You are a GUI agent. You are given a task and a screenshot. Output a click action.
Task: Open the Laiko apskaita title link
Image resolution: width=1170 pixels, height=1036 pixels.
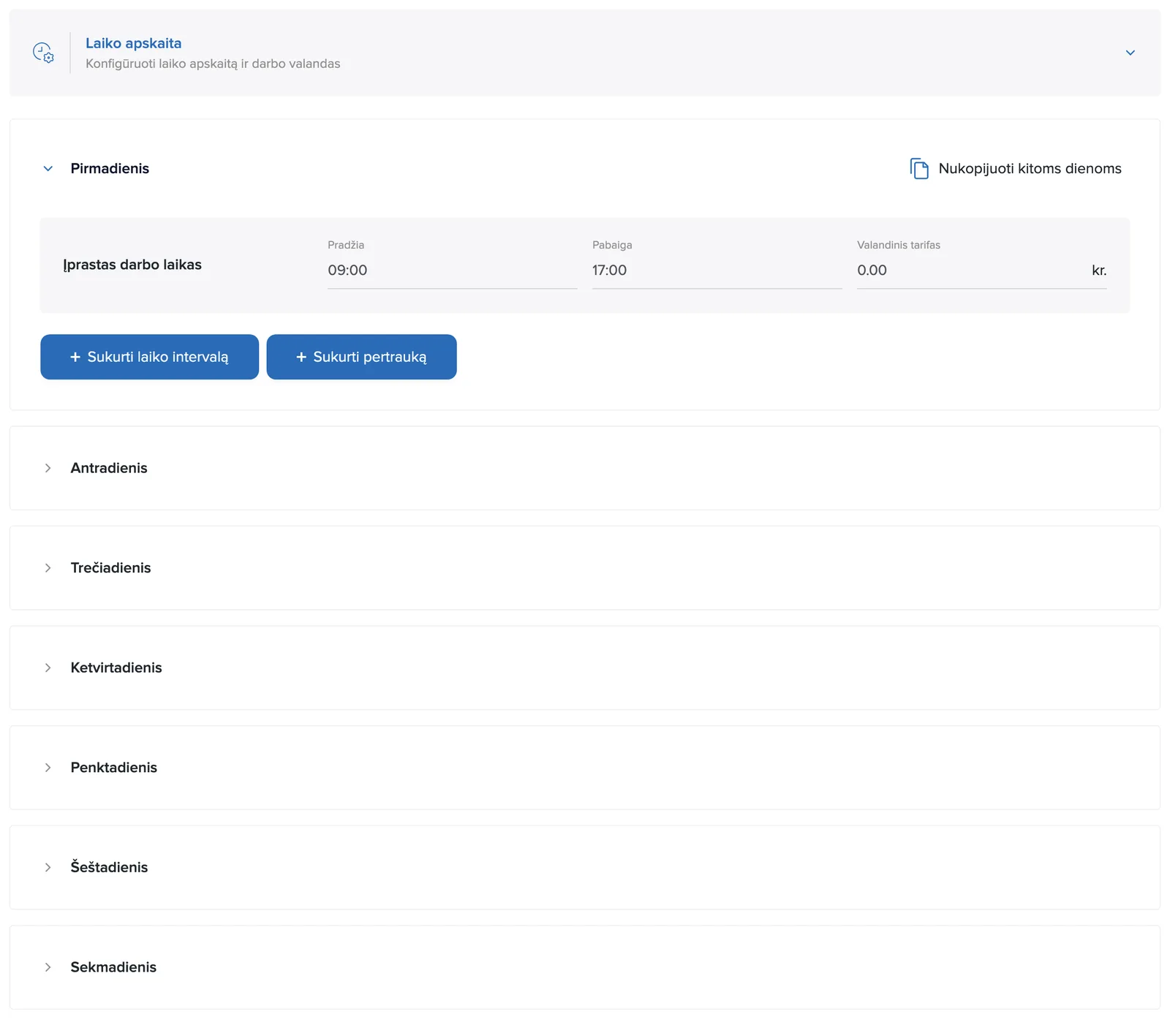coord(133,43)
